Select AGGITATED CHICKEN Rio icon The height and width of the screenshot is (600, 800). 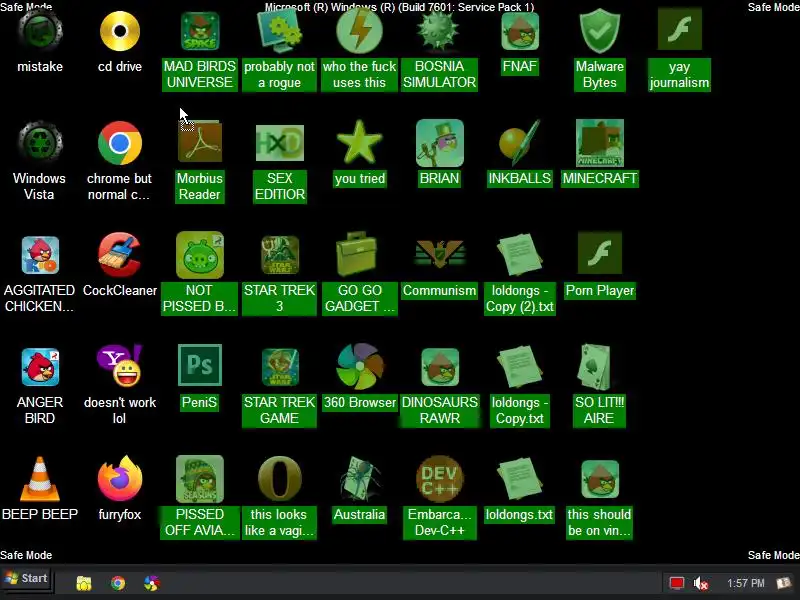pos(40,255)
